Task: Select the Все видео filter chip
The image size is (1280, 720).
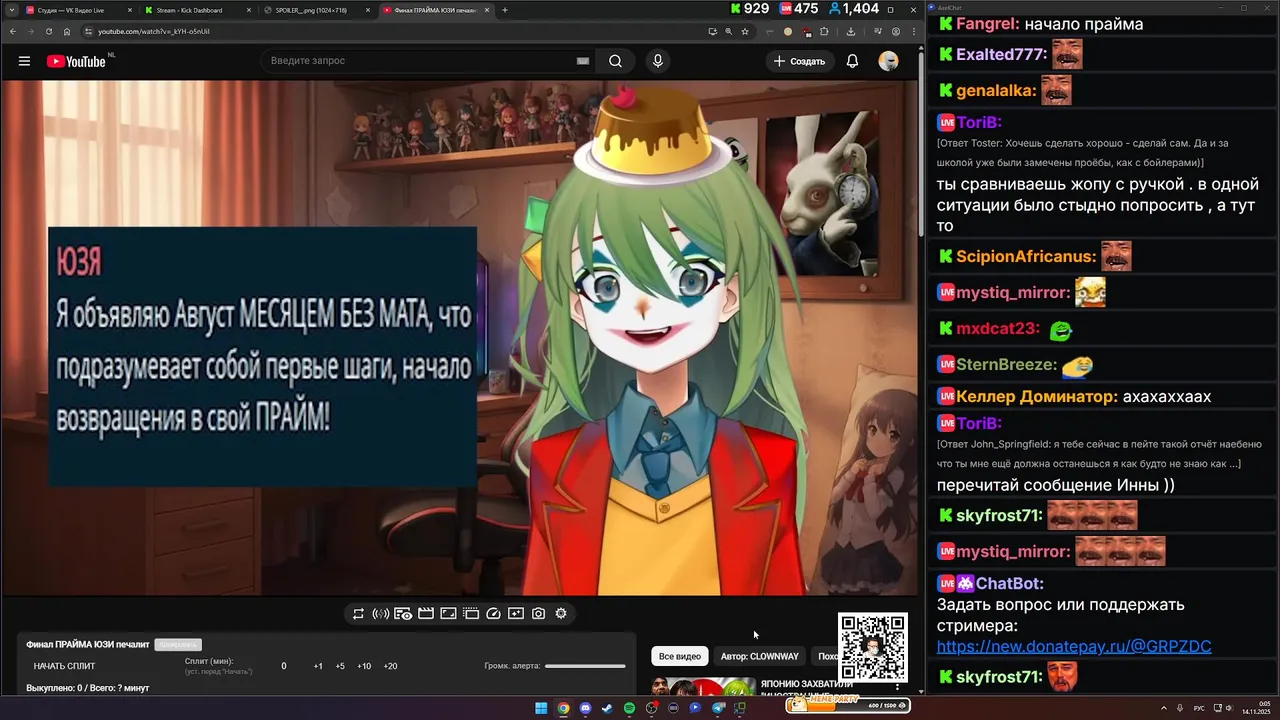Action: 680,656
